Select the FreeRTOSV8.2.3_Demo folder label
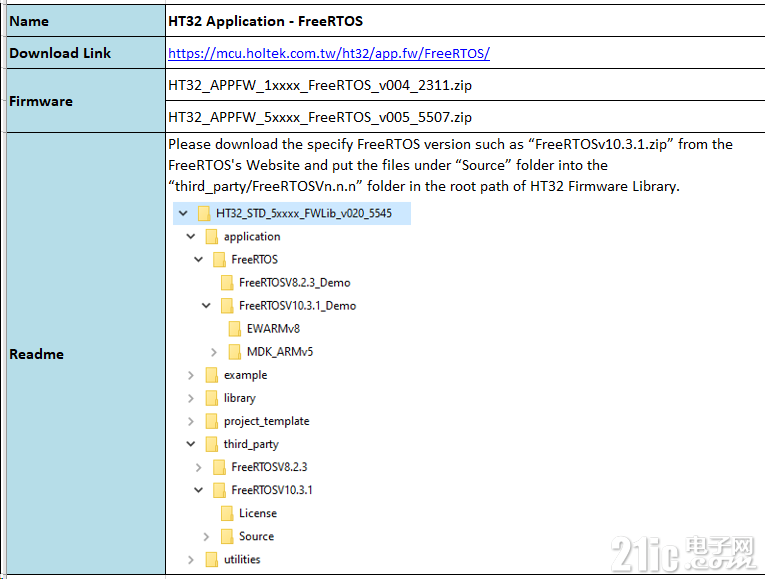This screenshot has height=579, width=765. pyautogui.click(x=295, y=283)
